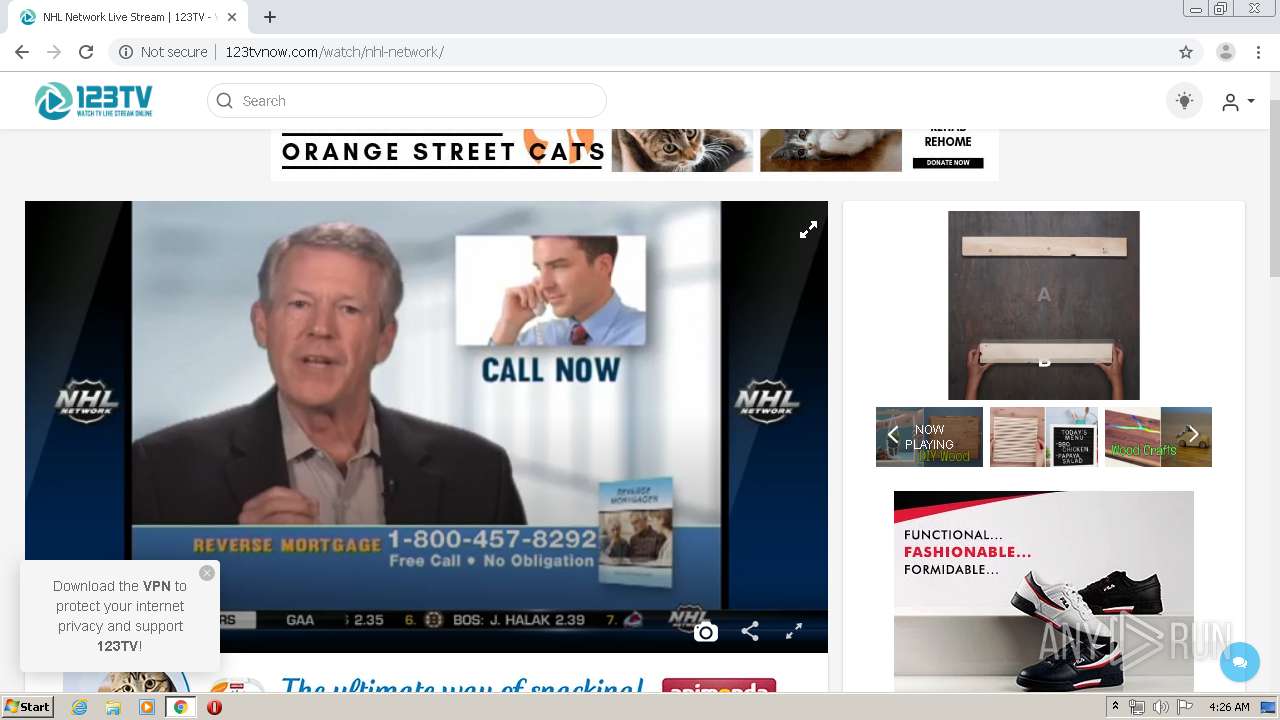Screen dimensions: 1280x720
Task: Click Chrome icon in taskbar
Action: 181,707
